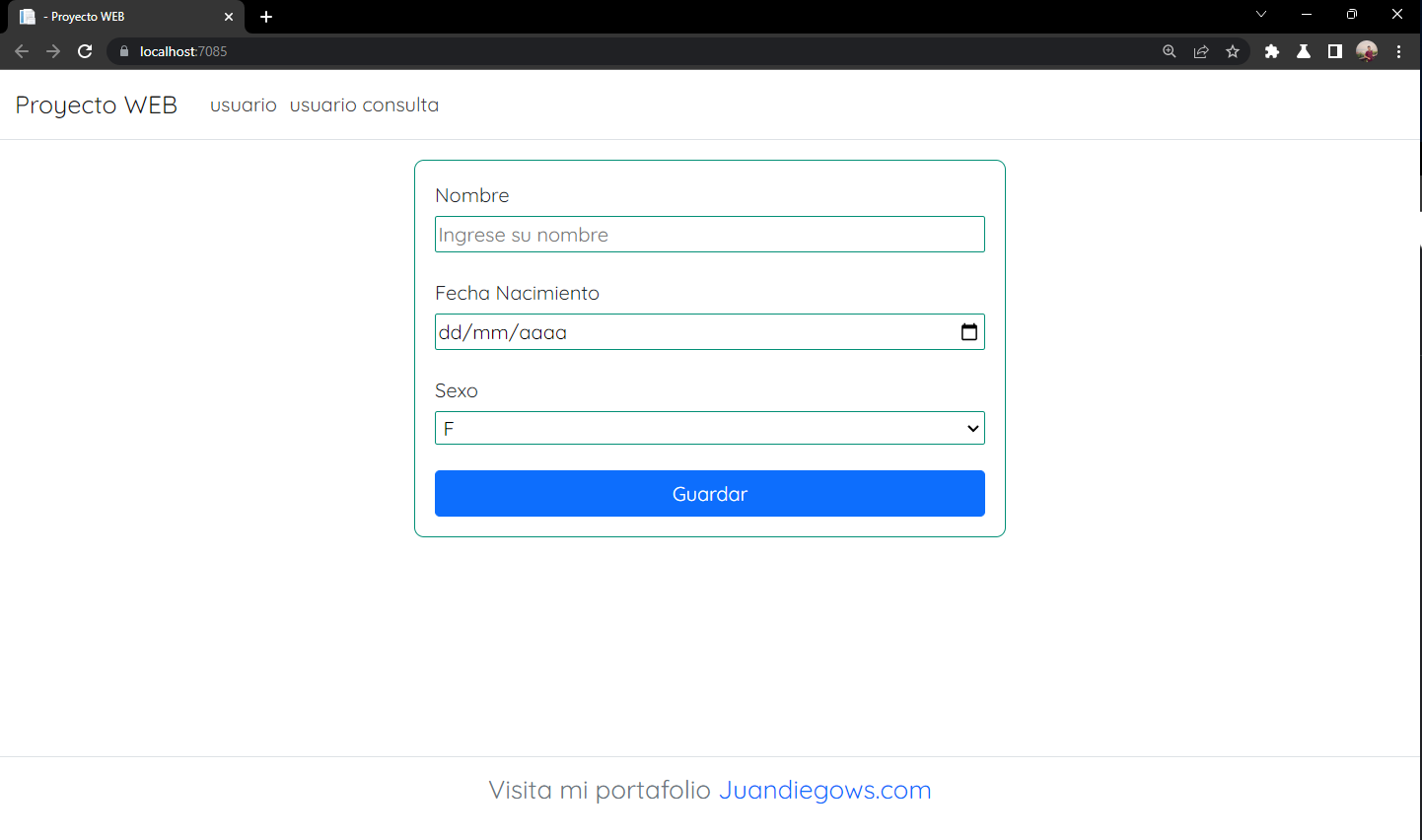Open the side panel icon
1422x840 pixels.
1333,50
